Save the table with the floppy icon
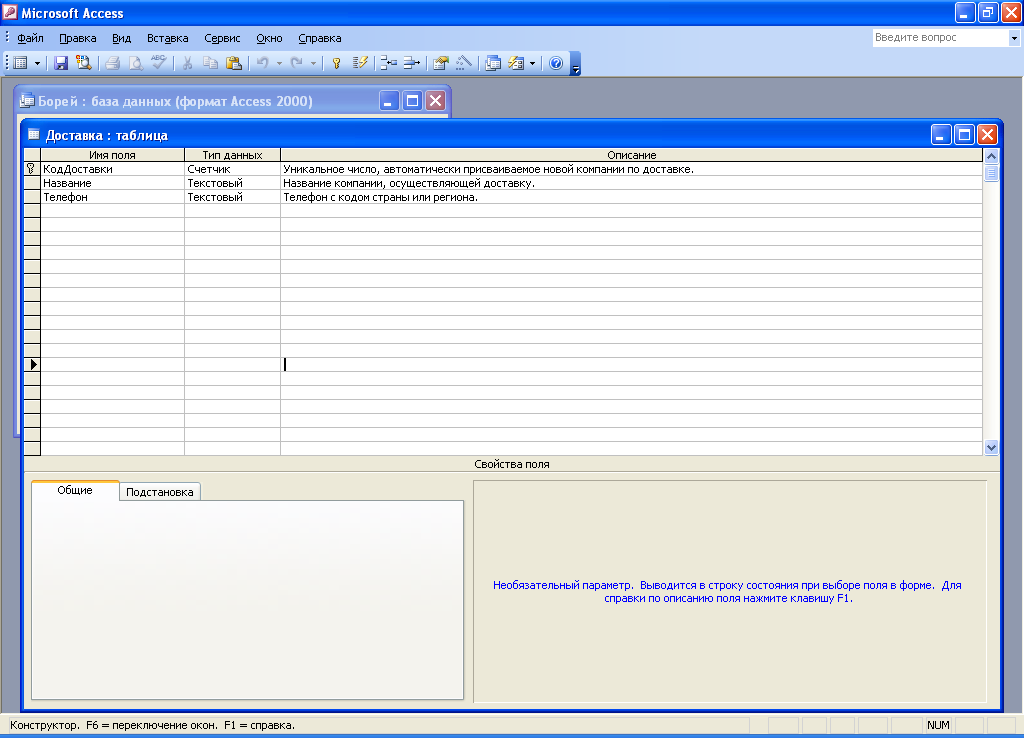 pyautogui.click(x=61, y=63)
